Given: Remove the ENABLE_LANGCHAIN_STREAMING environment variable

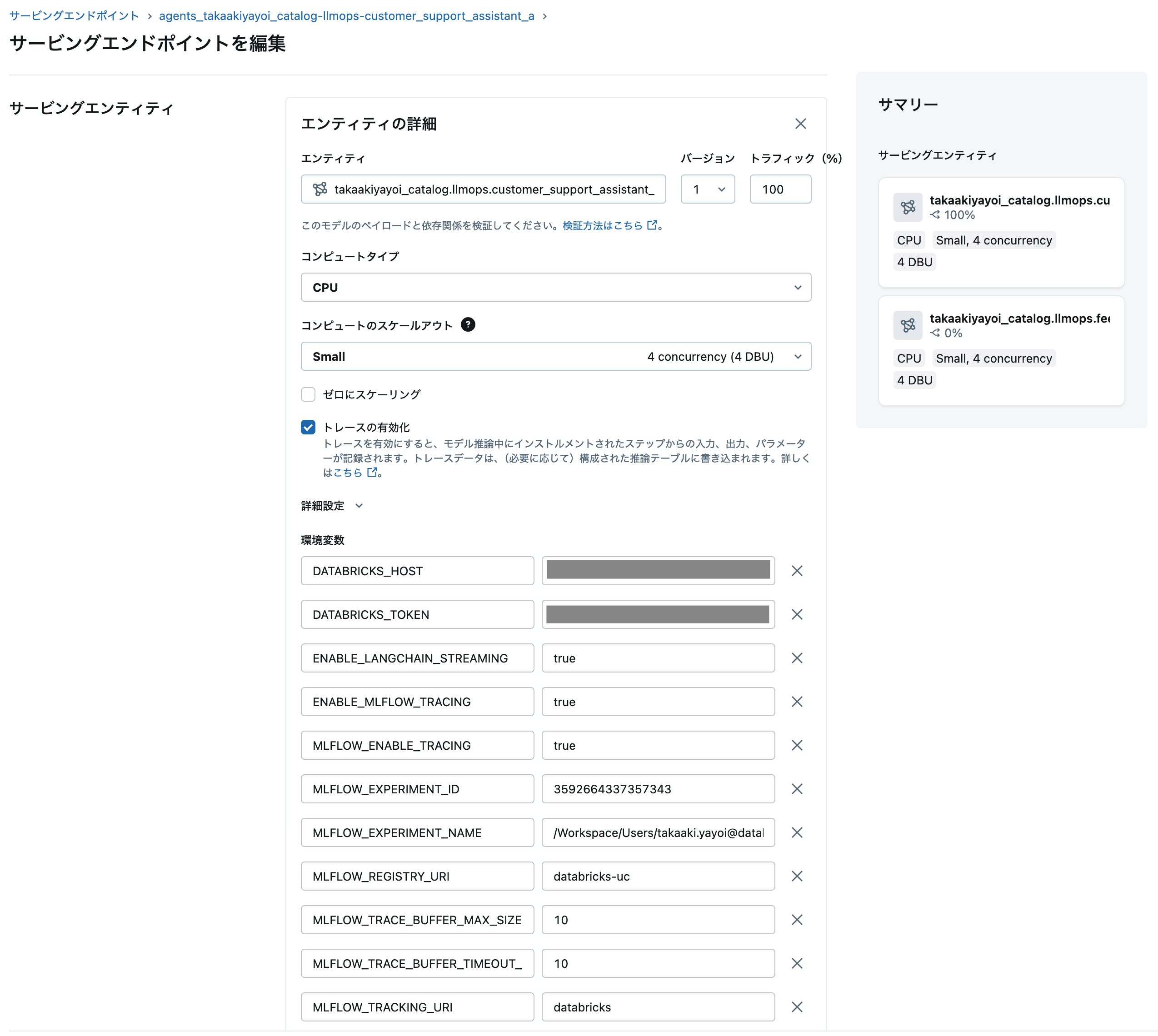Looking at the screenshot, I should click(797, 657).
